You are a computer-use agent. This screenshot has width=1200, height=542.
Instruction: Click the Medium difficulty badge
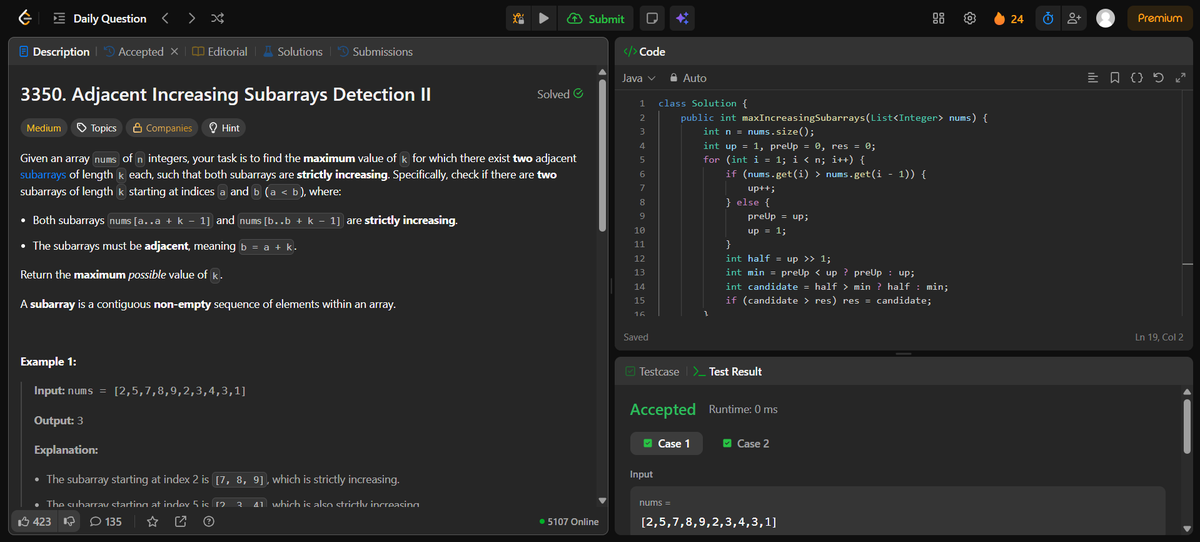click(44, 128)
